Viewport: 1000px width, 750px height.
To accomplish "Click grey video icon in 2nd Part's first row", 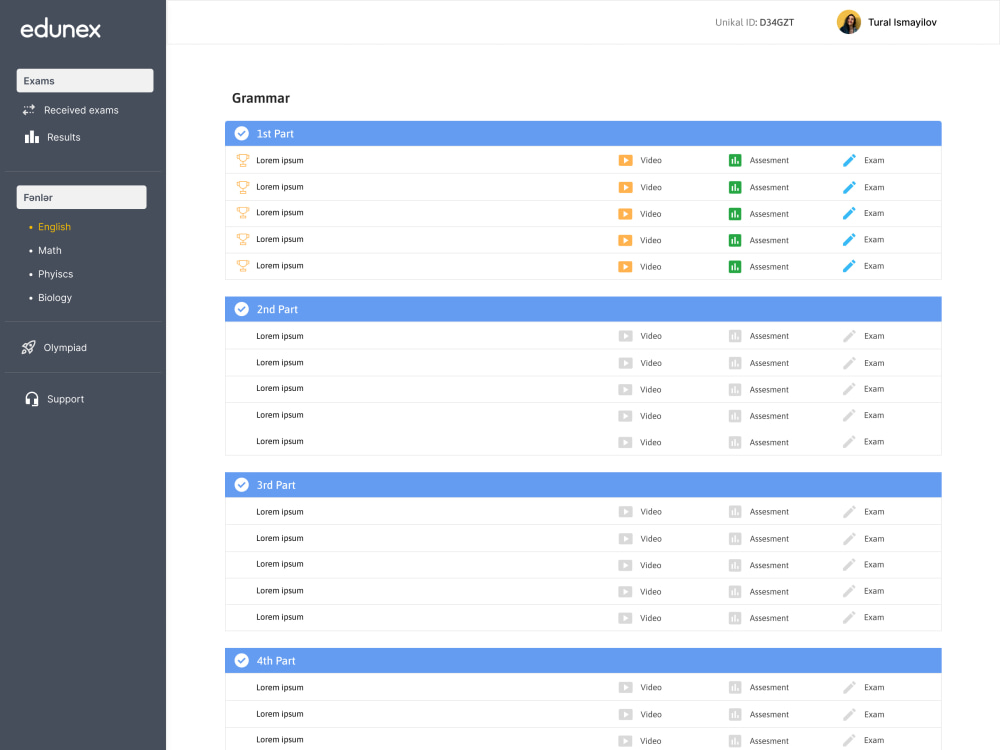I will 626,336.
